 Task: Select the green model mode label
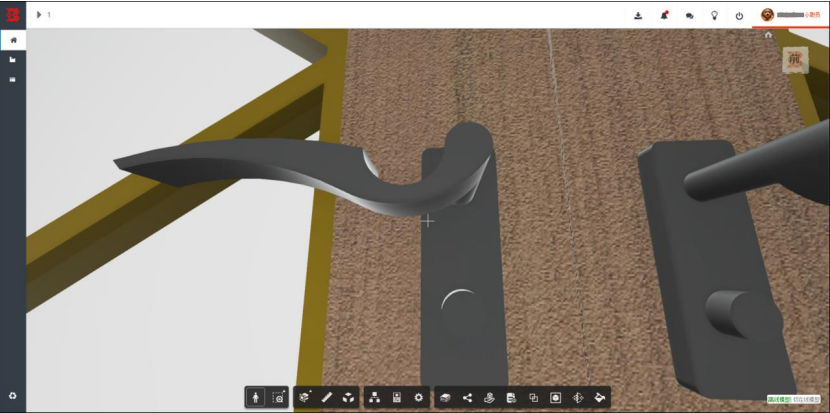[x=779, y=399]
